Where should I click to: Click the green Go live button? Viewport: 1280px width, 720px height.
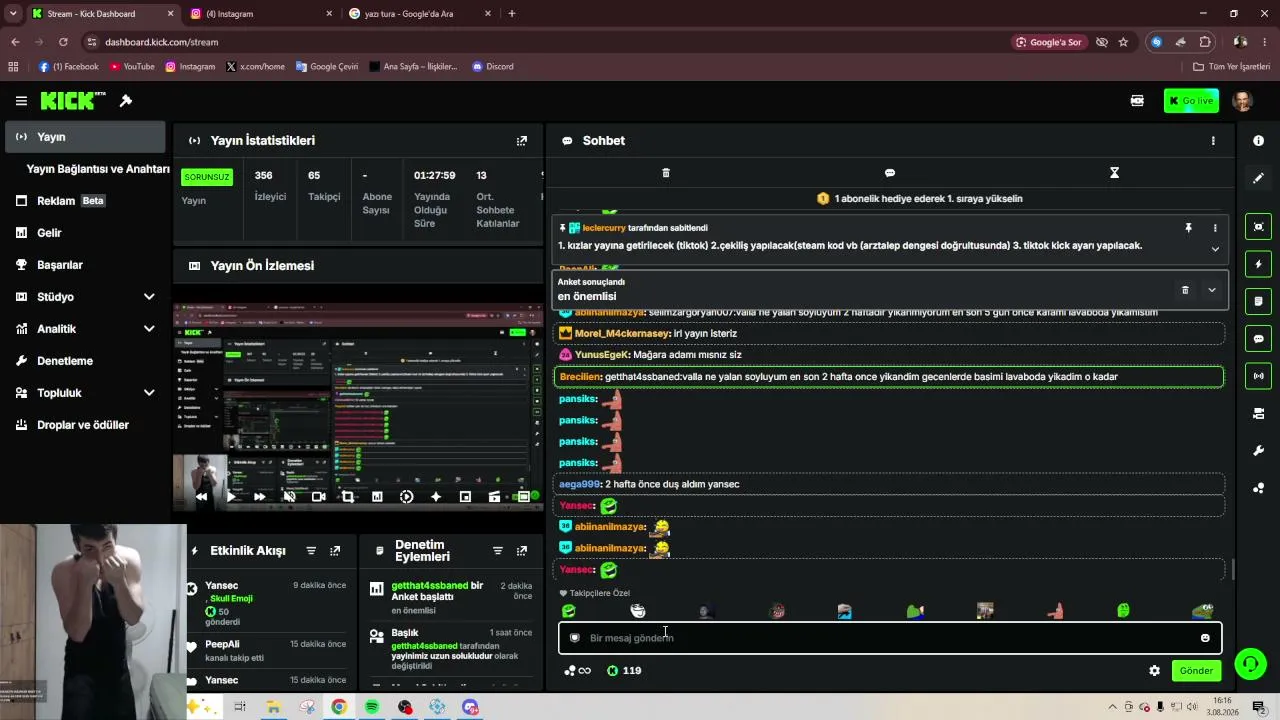[x=1191, y=101]
